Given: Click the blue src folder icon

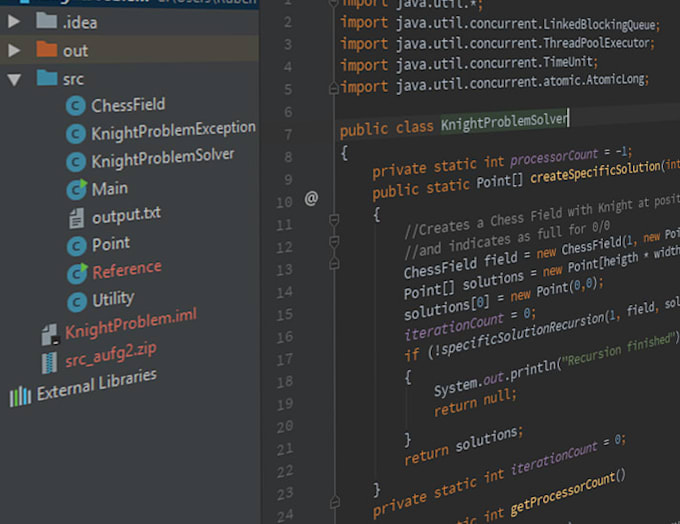Looking at the screenshot, I should tap(47, 78).
